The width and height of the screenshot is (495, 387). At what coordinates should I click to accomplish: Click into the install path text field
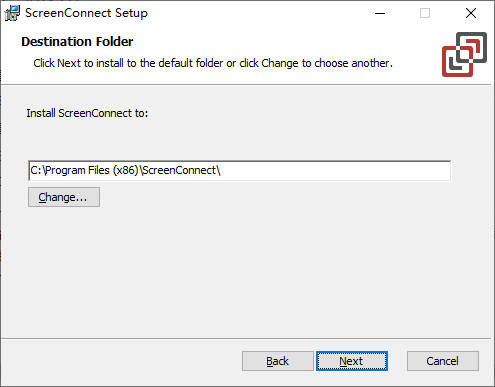(x=239, y=171)
